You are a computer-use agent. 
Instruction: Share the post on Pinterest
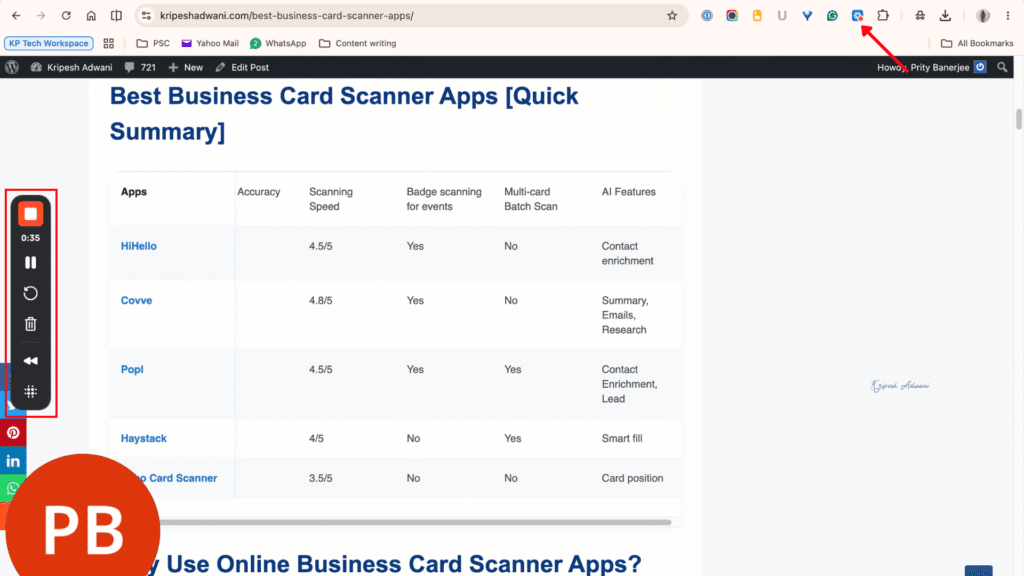[x=13, y=432]
